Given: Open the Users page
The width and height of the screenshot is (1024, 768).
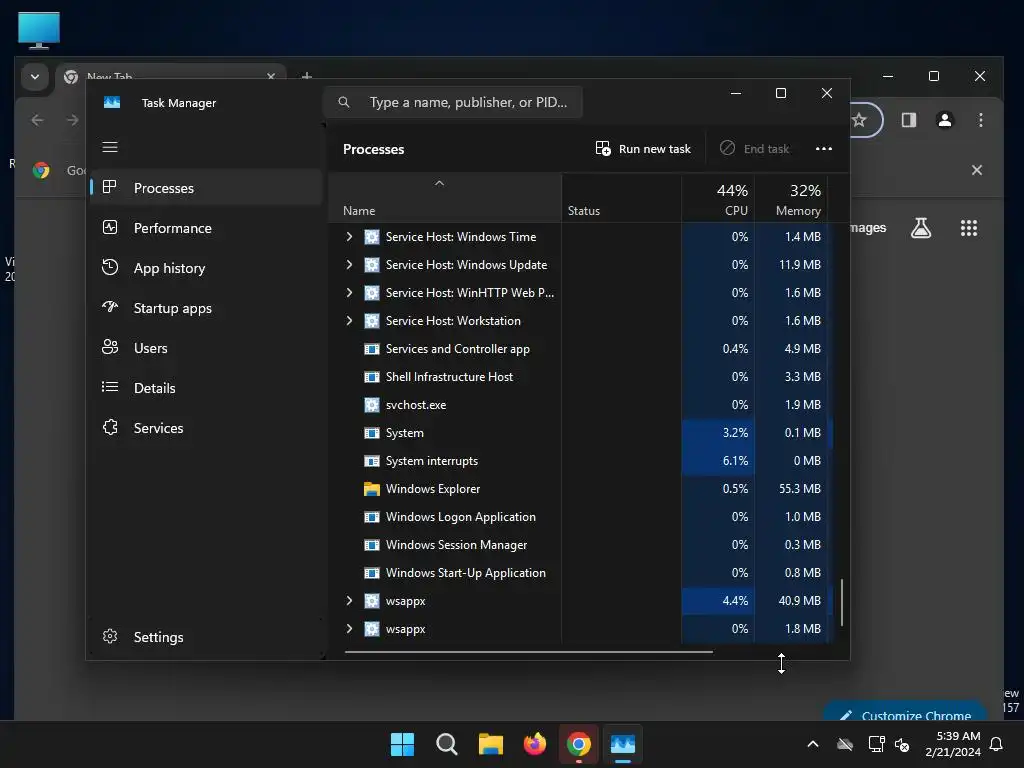Looking at the screenshot, I should pyautogui.click(x=206, y=348).
